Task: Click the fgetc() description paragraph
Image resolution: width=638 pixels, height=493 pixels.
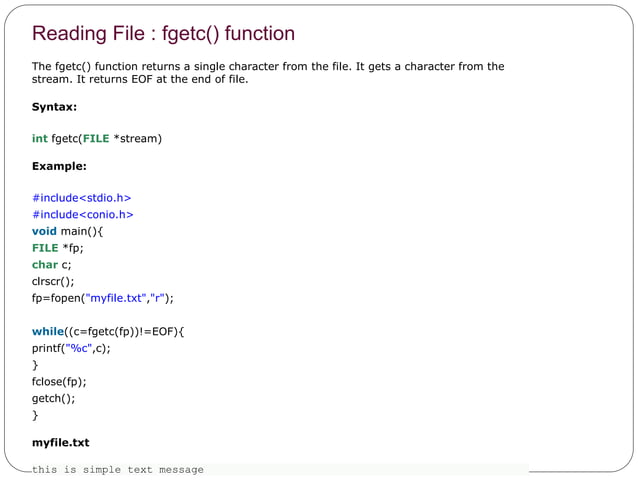Action: [267, 73]
